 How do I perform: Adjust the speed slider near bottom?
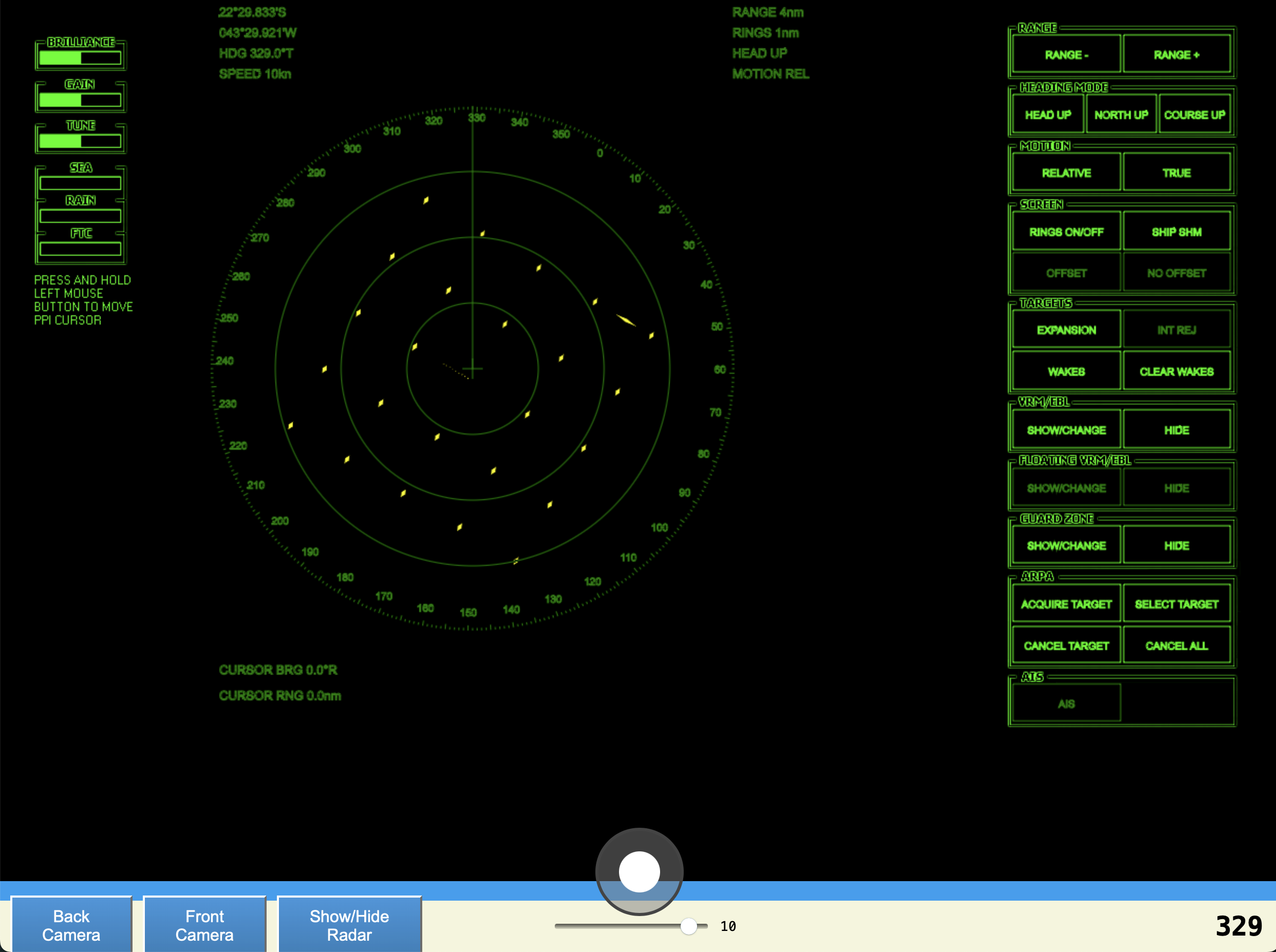click(688, 926)
